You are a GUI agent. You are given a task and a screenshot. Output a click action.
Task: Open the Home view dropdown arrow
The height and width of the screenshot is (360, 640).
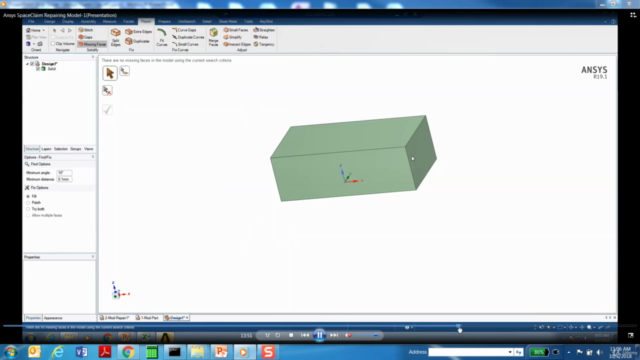point(44,30)
